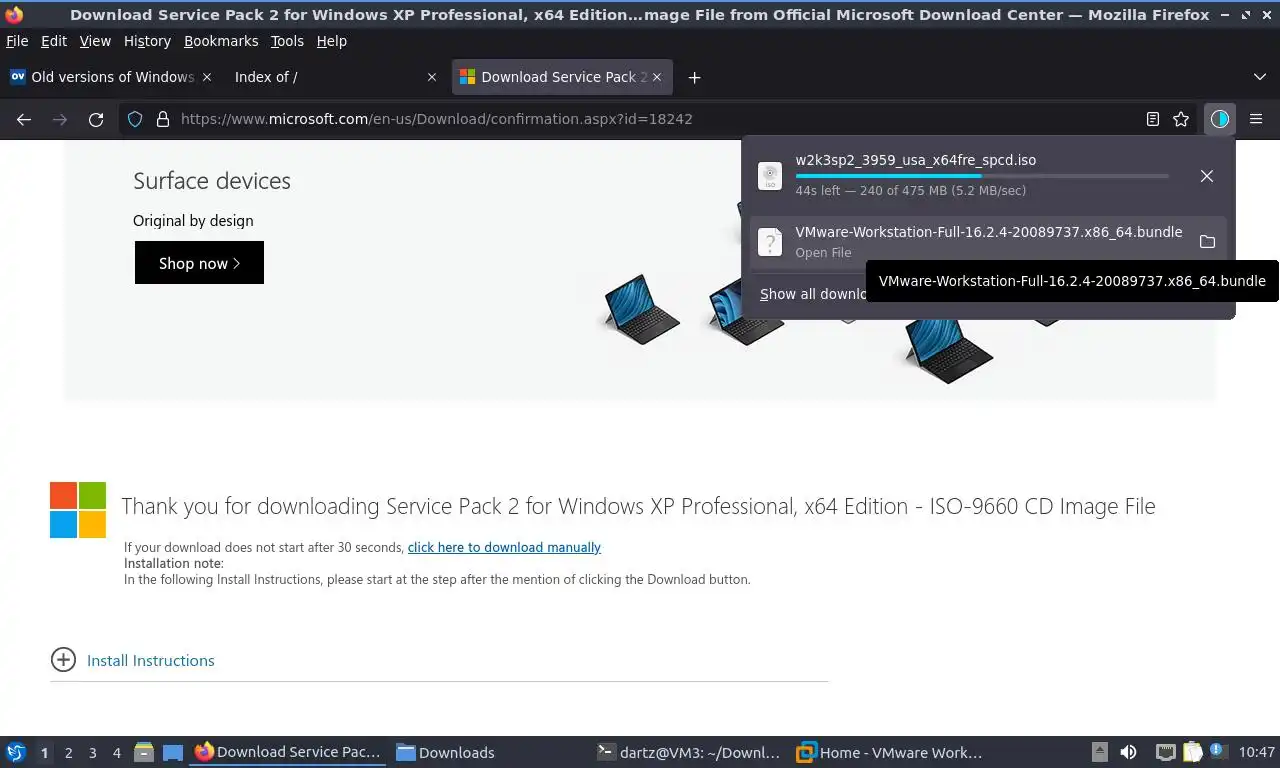
Task: Activate the Firefox taskbar window button
Action: point(288,752)
